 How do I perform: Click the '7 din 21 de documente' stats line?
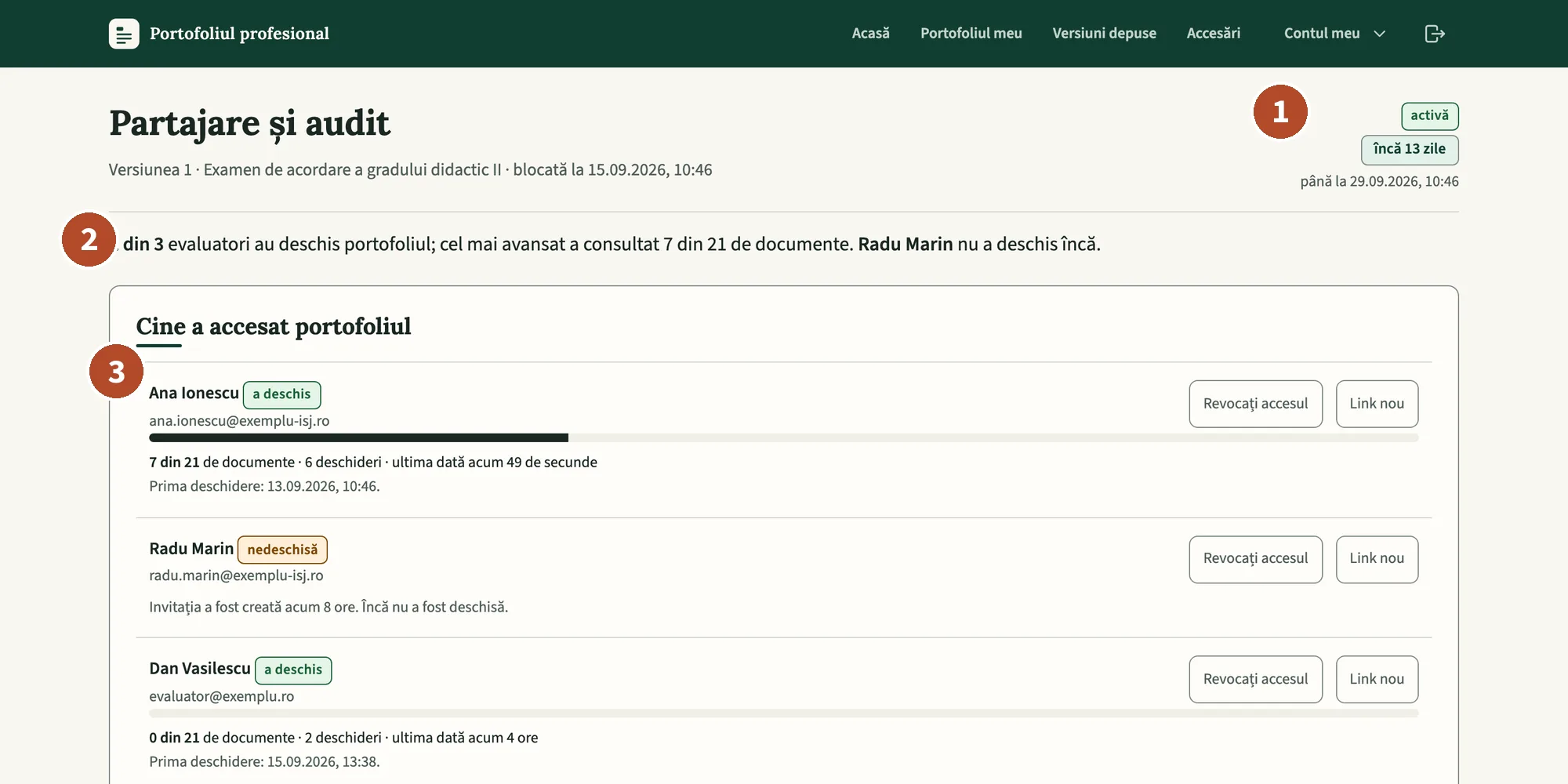click(373, 463)
